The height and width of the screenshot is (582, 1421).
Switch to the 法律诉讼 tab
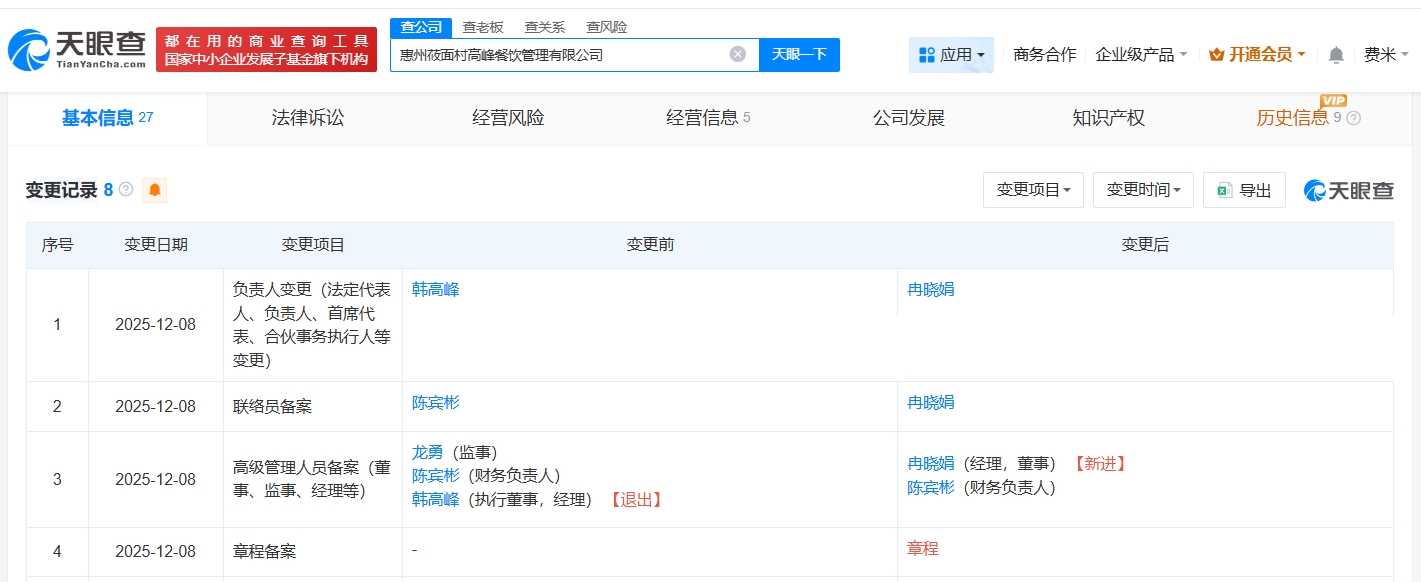307,118
